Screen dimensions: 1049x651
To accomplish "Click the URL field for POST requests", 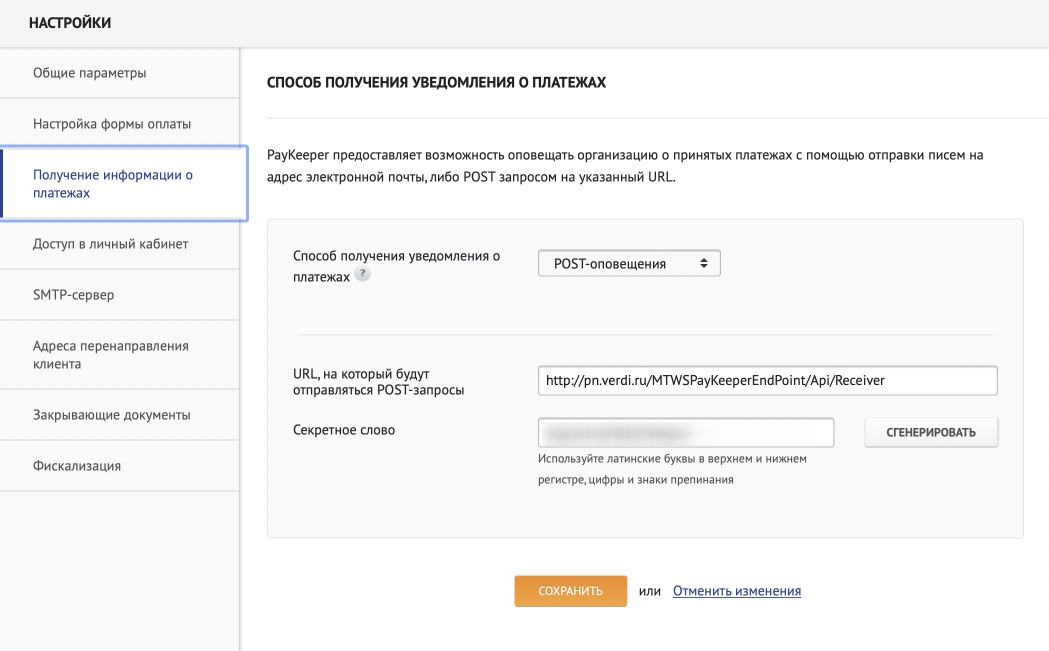I will 767,381.
